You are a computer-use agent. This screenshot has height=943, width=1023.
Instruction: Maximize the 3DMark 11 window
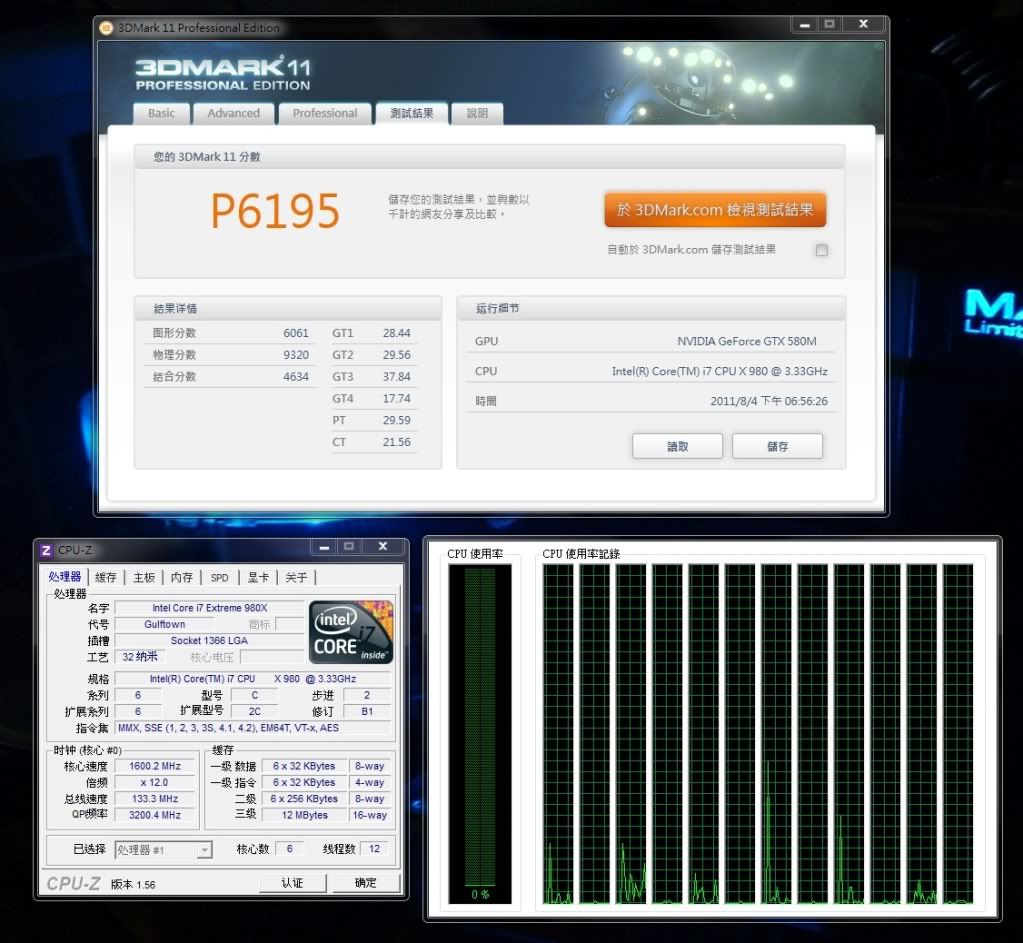pos(829,24)
